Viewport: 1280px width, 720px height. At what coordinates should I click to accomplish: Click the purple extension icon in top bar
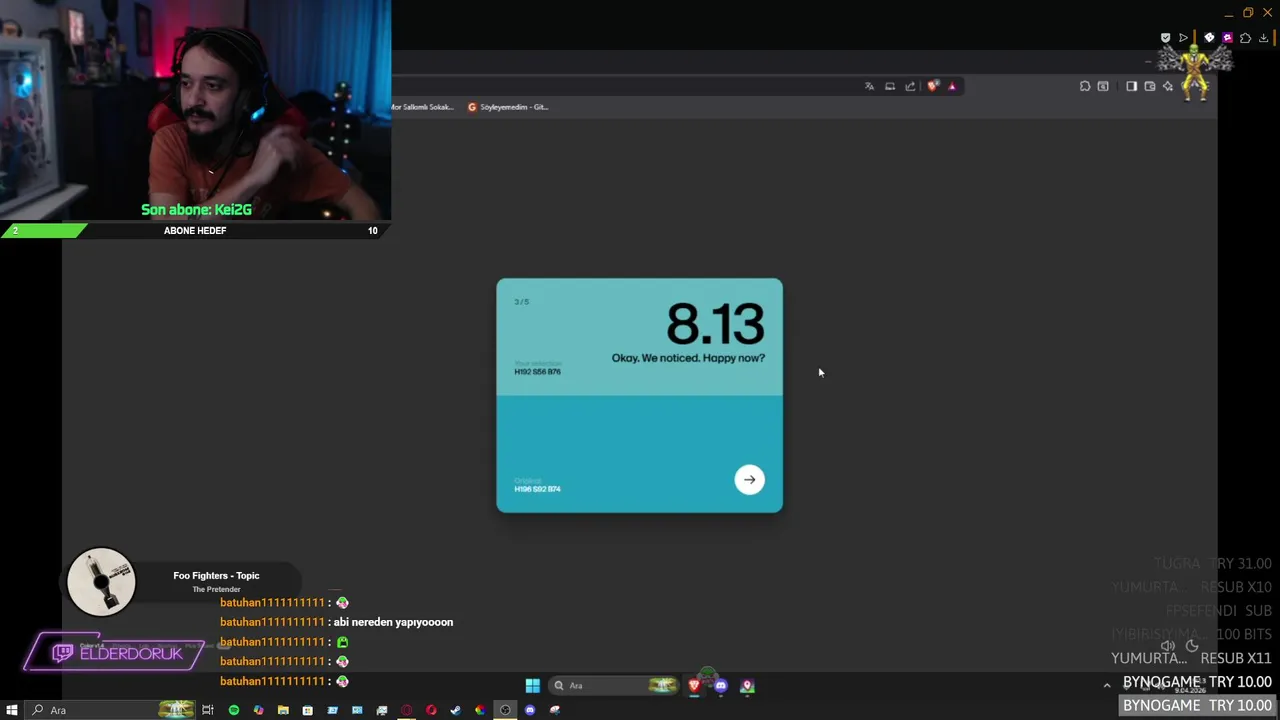pos(1227,38)
